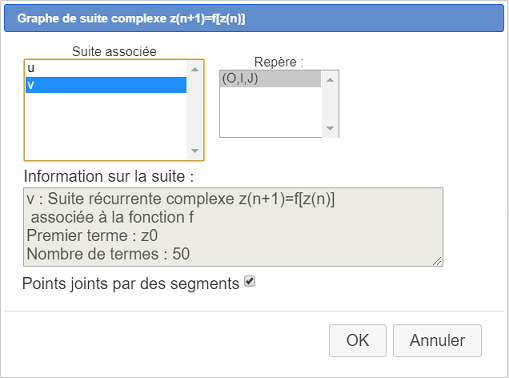The width and height of the screenshot is (509, 378).
Task: Click up arrow of Repère list scrollbar
Action: point(330,80)
